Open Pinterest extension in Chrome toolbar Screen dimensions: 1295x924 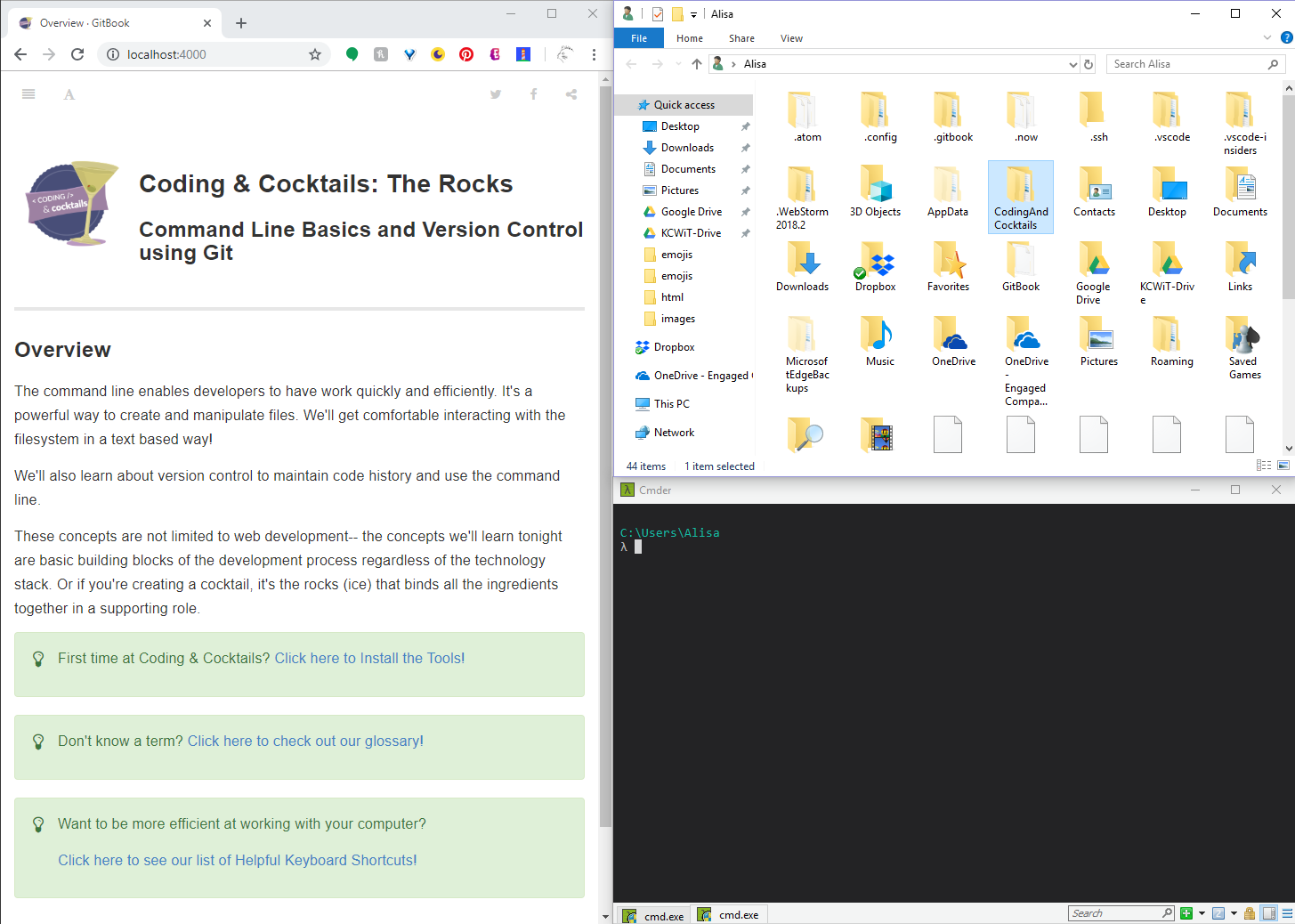tap(466, 54)
